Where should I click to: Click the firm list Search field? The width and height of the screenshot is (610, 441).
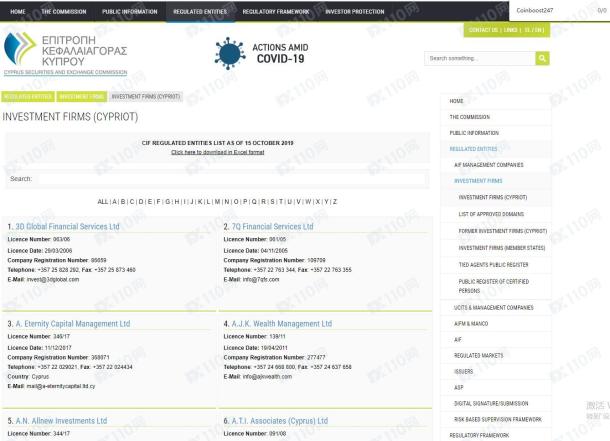click(233, 179)
